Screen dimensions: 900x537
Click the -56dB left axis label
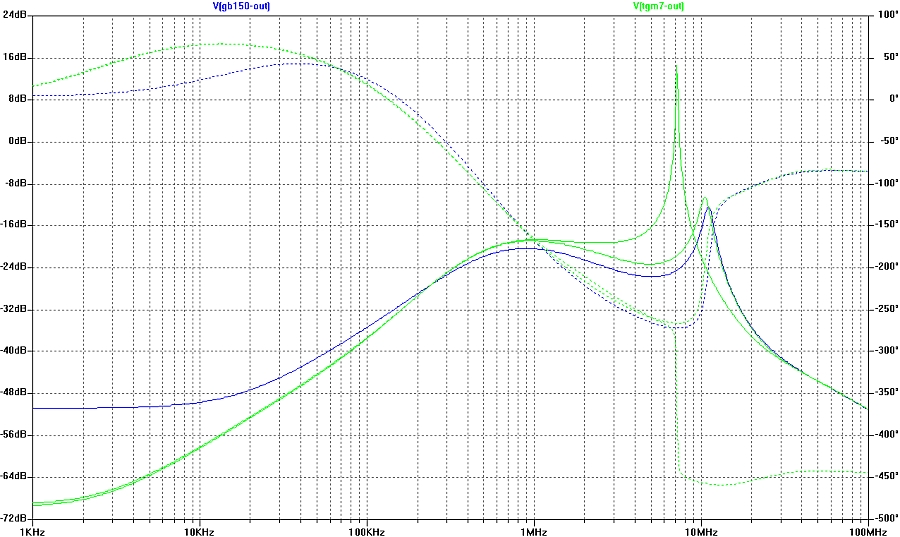[x=13, y=435]
